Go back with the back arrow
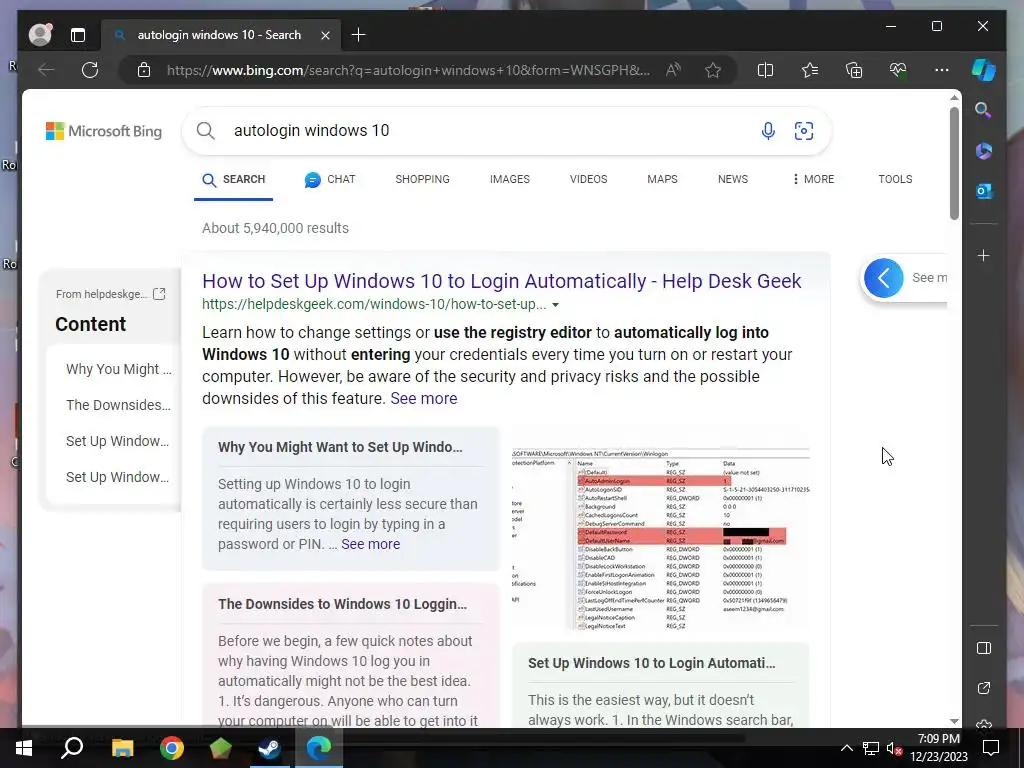This screenshot has width=1024, height=768. pos(46,70)
